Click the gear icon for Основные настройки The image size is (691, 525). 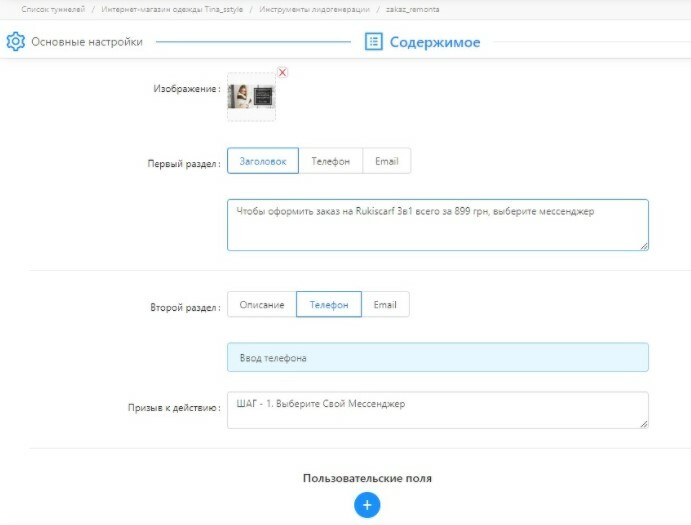click(x=15, y=42)
